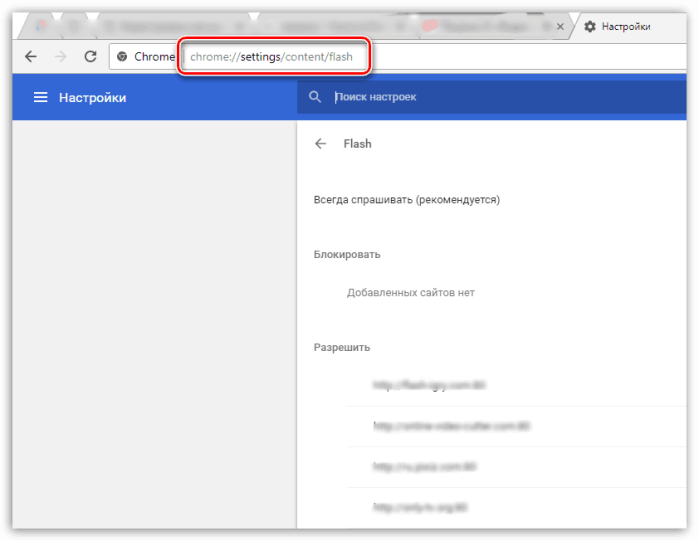Go back using the arrow beside Flash

click(x=321, y=143)
